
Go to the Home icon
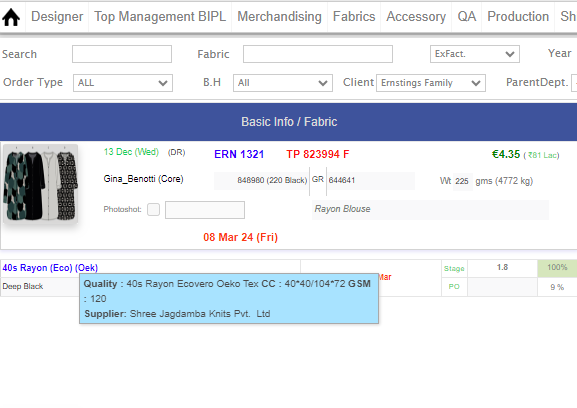[11, 17]
